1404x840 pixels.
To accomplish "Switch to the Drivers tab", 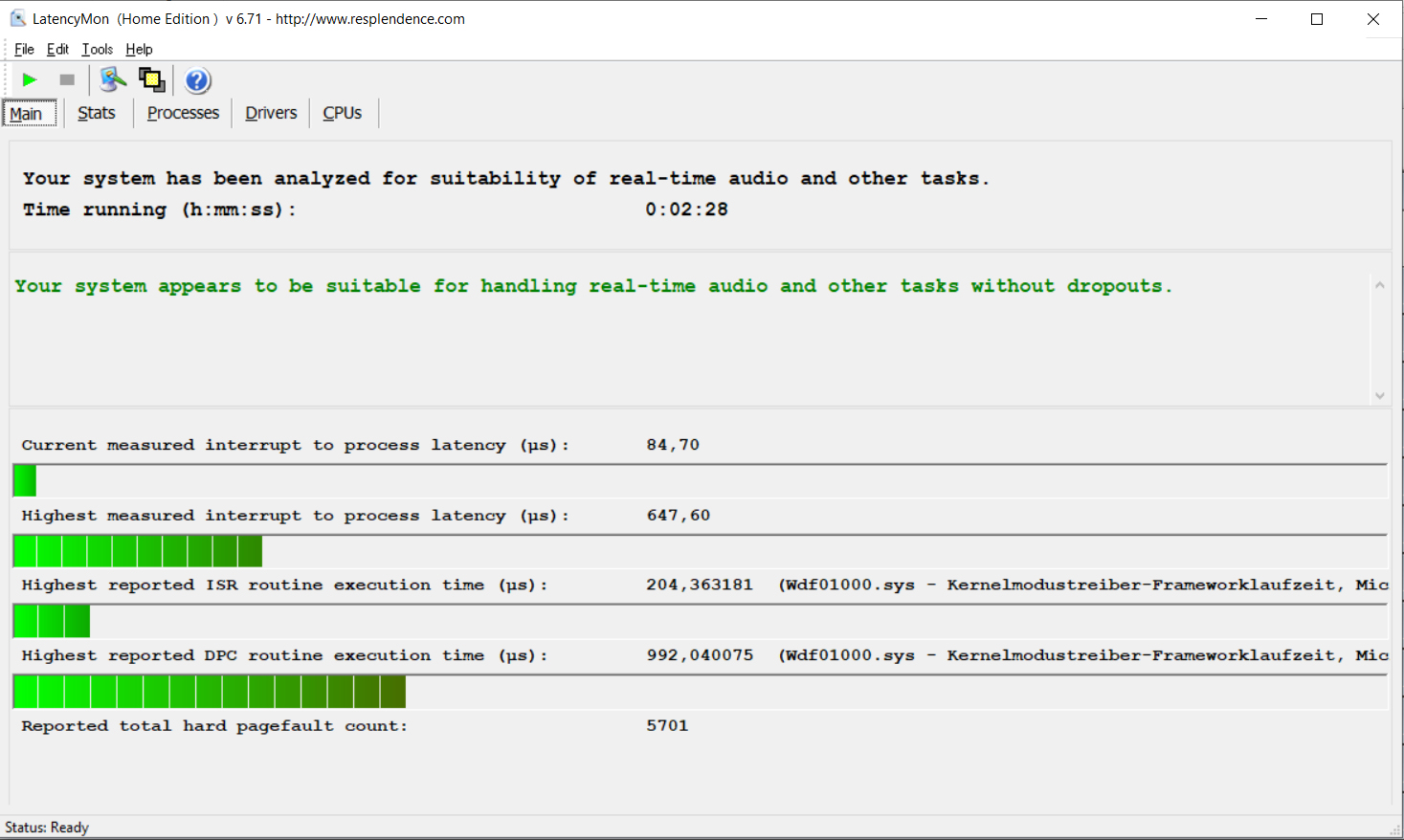I will coord(271,113).
